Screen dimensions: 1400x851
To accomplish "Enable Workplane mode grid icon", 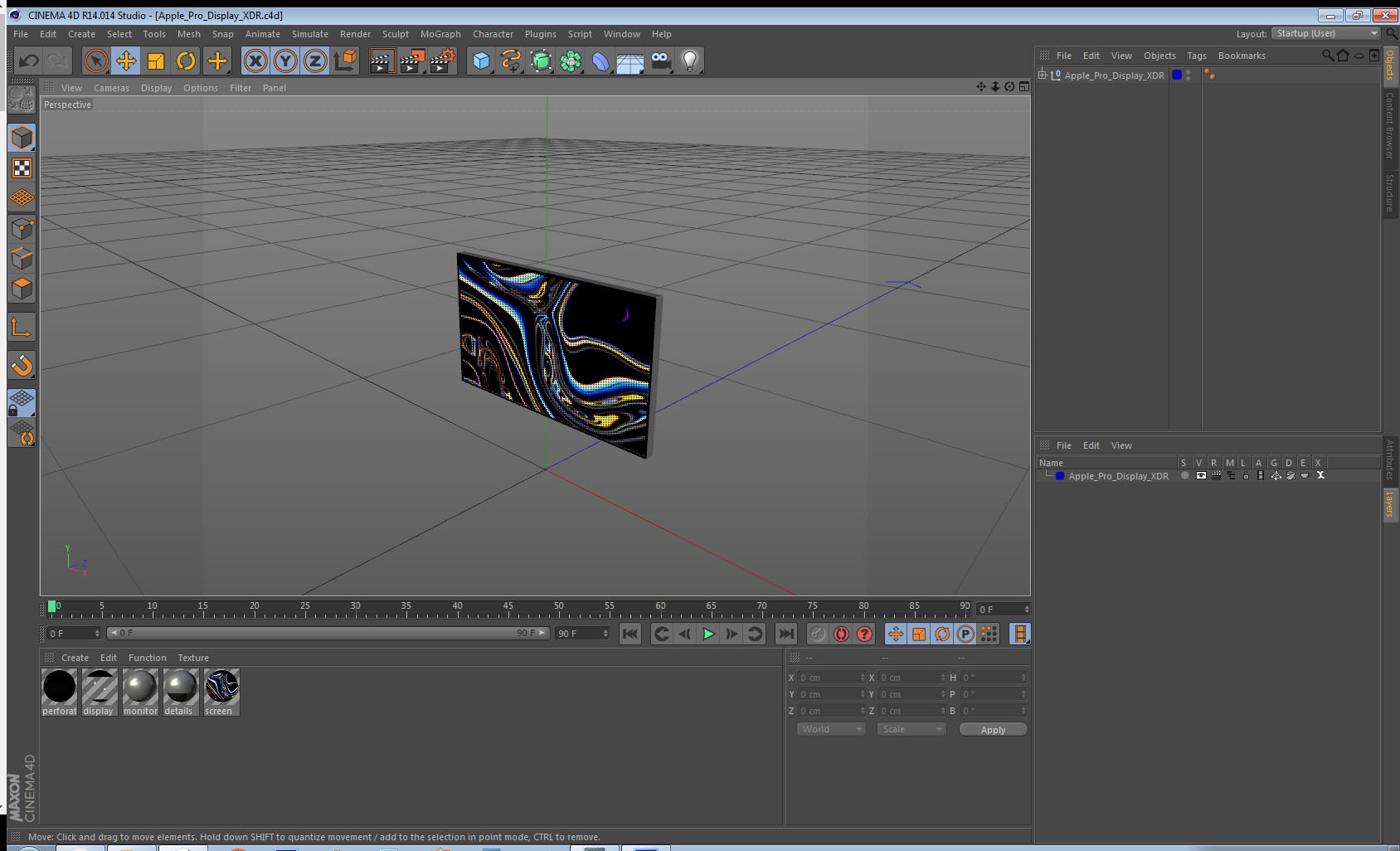I will coord(22,198).
